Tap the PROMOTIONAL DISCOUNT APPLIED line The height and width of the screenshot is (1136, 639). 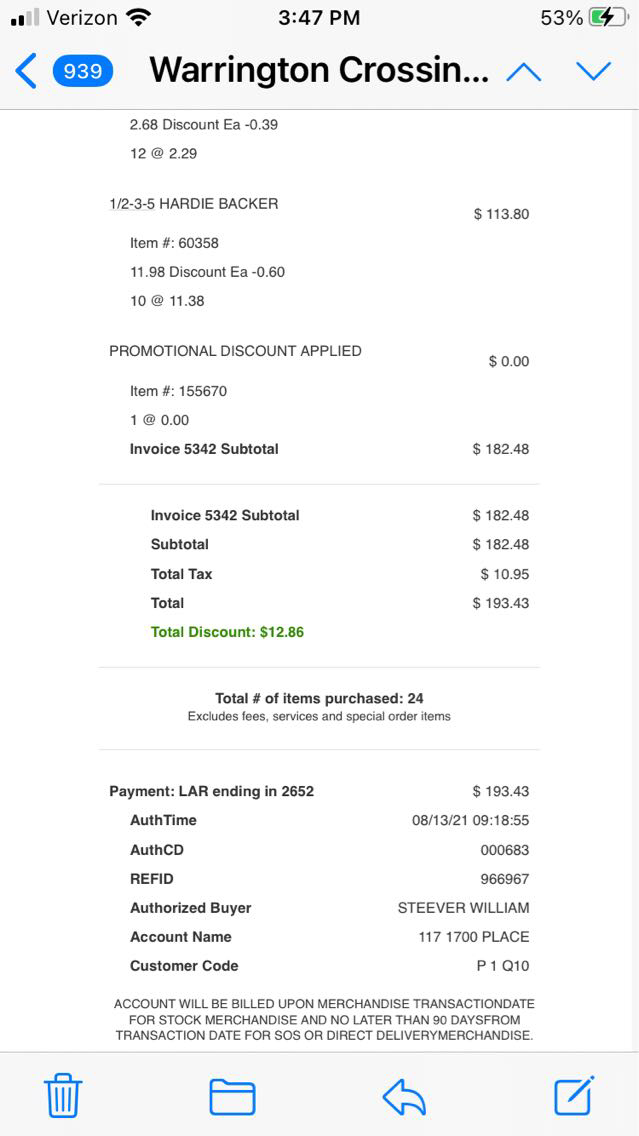coord(235,351)
